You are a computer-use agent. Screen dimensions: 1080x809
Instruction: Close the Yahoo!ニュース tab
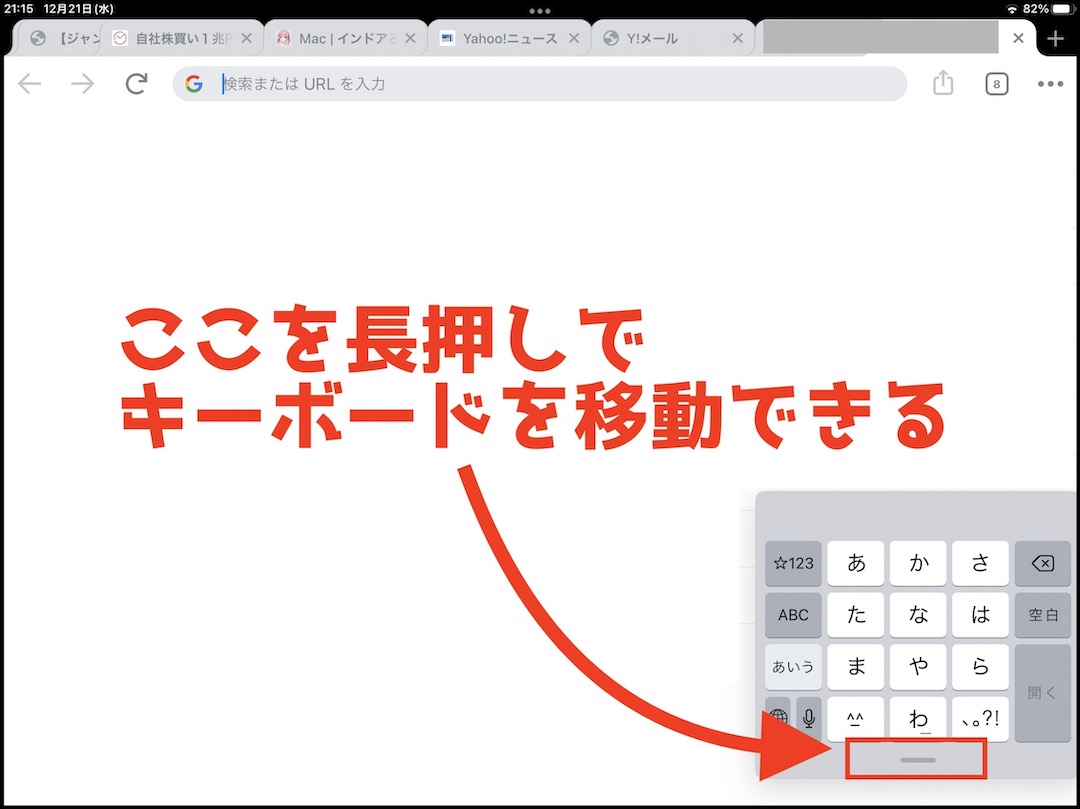[574, 39]
